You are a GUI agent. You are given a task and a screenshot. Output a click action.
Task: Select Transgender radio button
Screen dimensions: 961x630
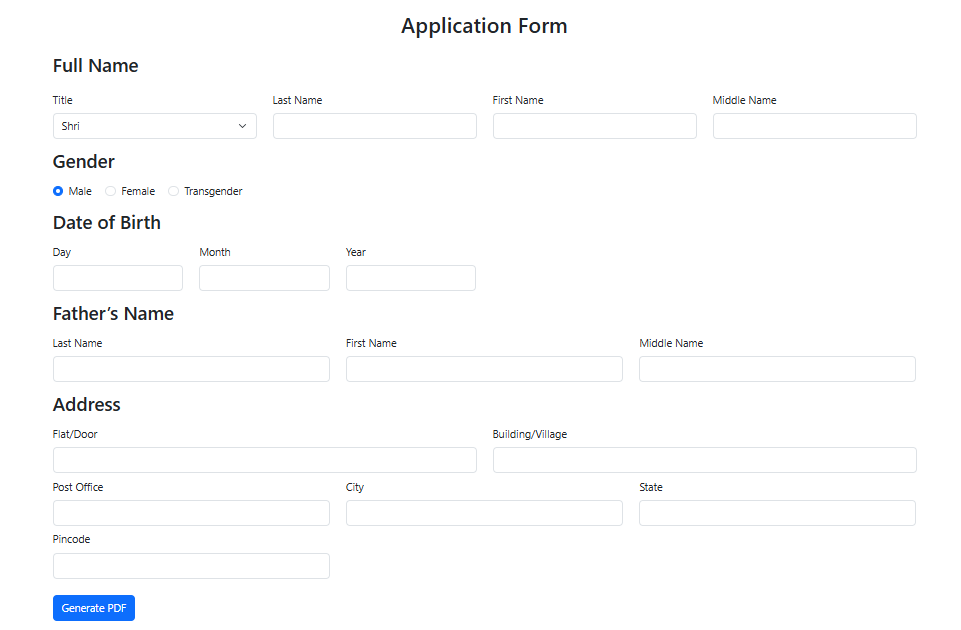pos(174,191)
